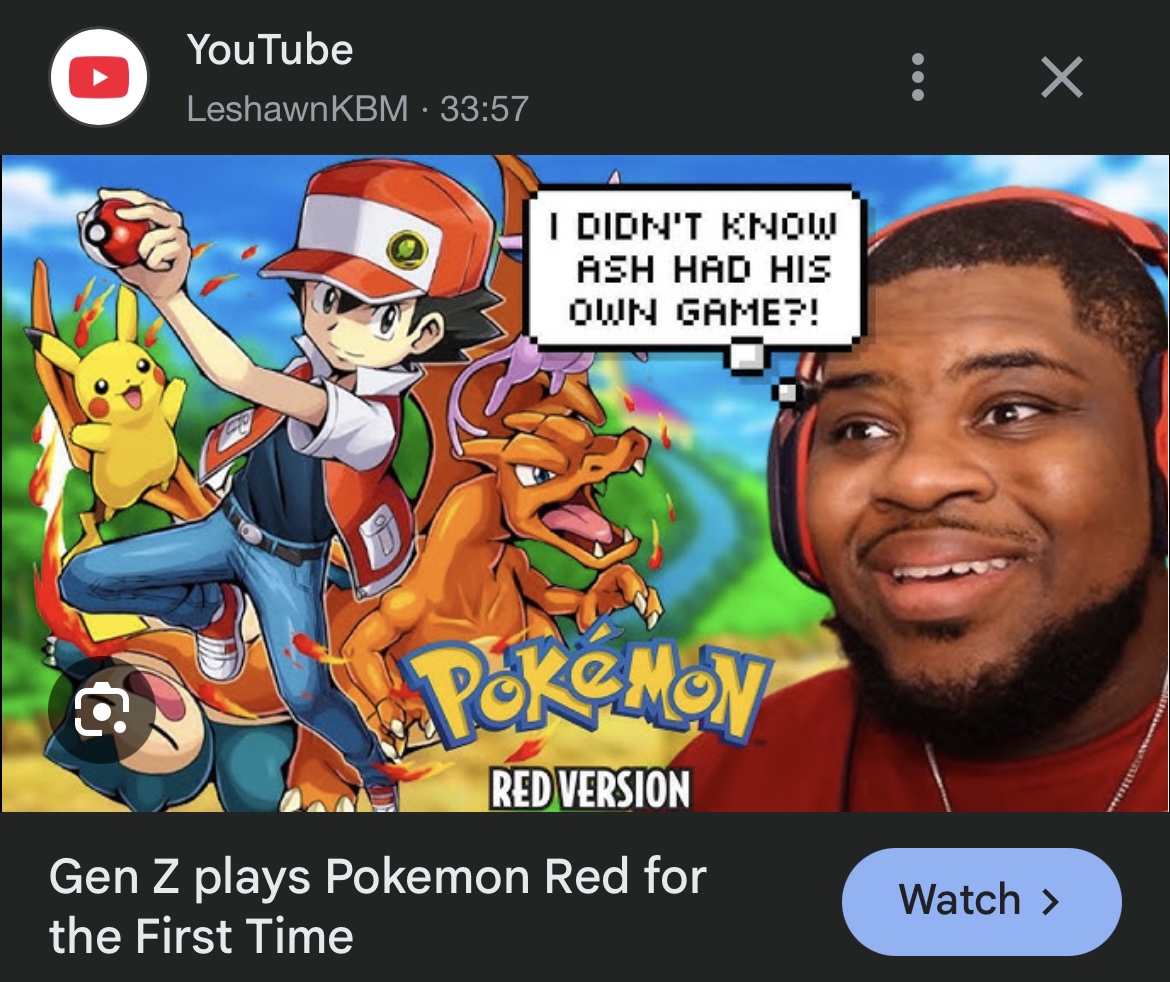This screenshot has height=982, width=1170.
Task: Close the video card with the X
Action: 1061,77
